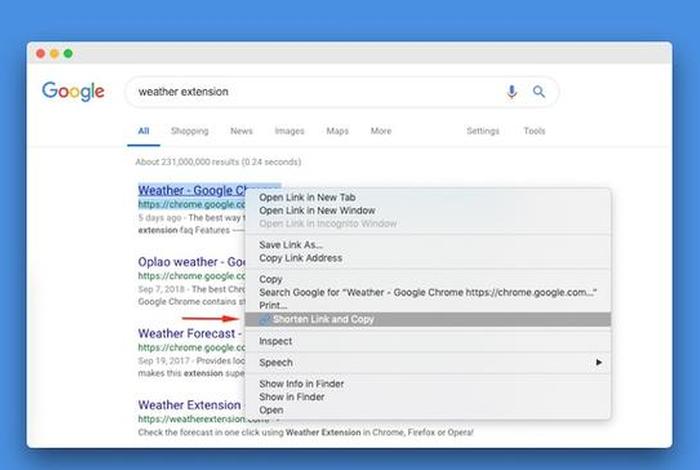Open the Weather Extension result link
The width and height of the screenshot is (700, 470).
190,405
